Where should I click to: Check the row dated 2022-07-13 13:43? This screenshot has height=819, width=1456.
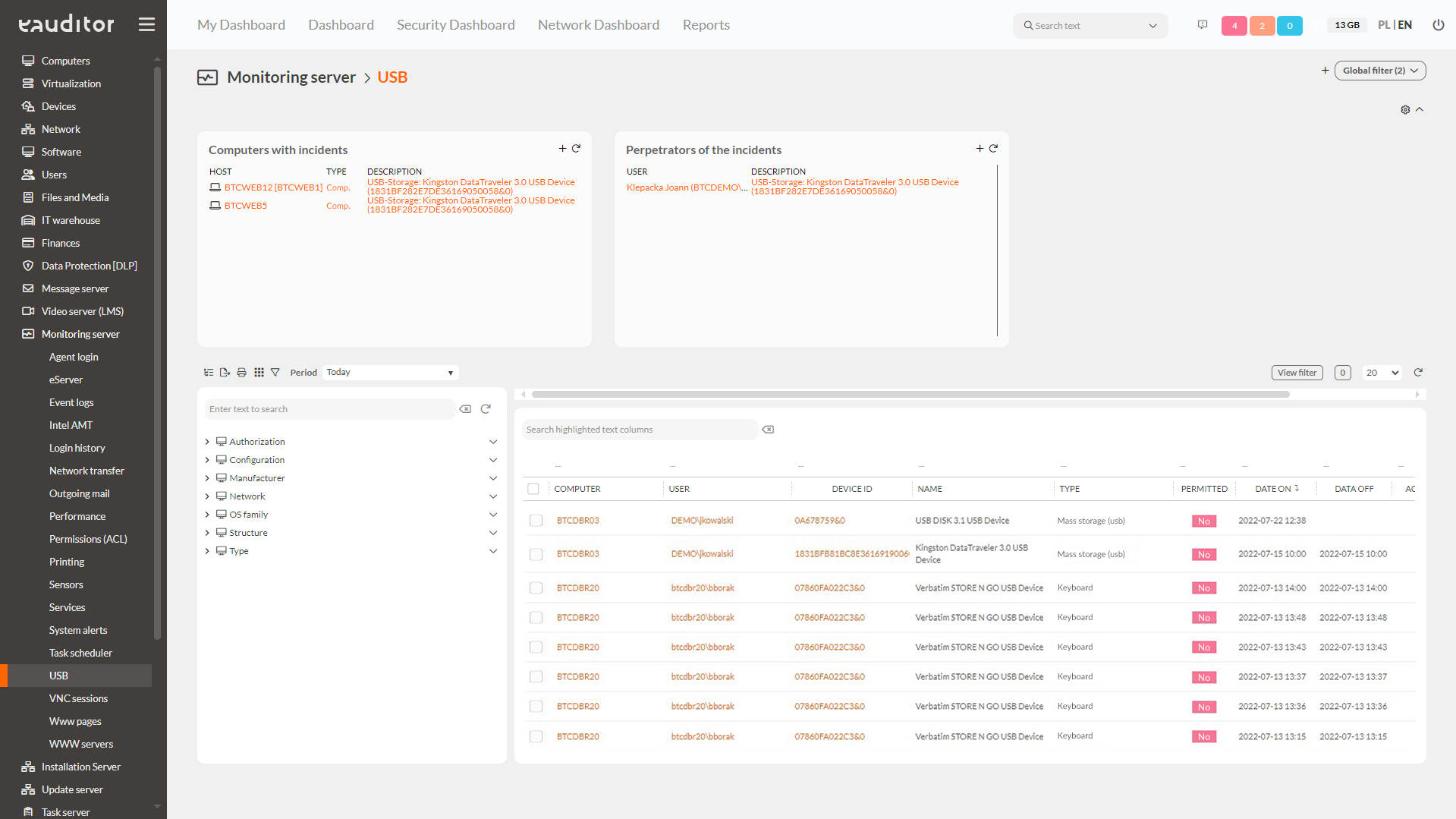coord(536,647)
